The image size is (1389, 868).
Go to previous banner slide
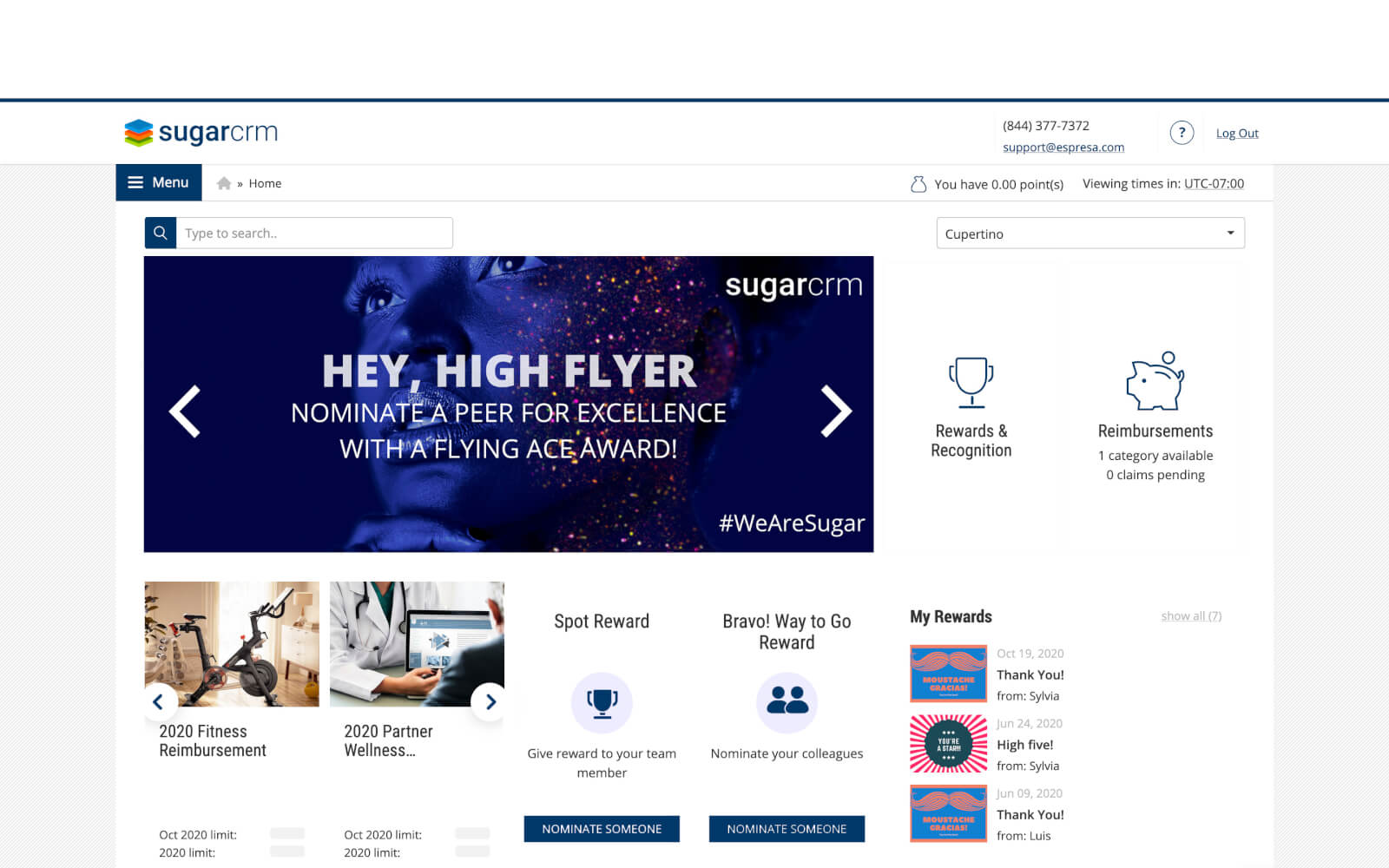(x=184, y=411)
